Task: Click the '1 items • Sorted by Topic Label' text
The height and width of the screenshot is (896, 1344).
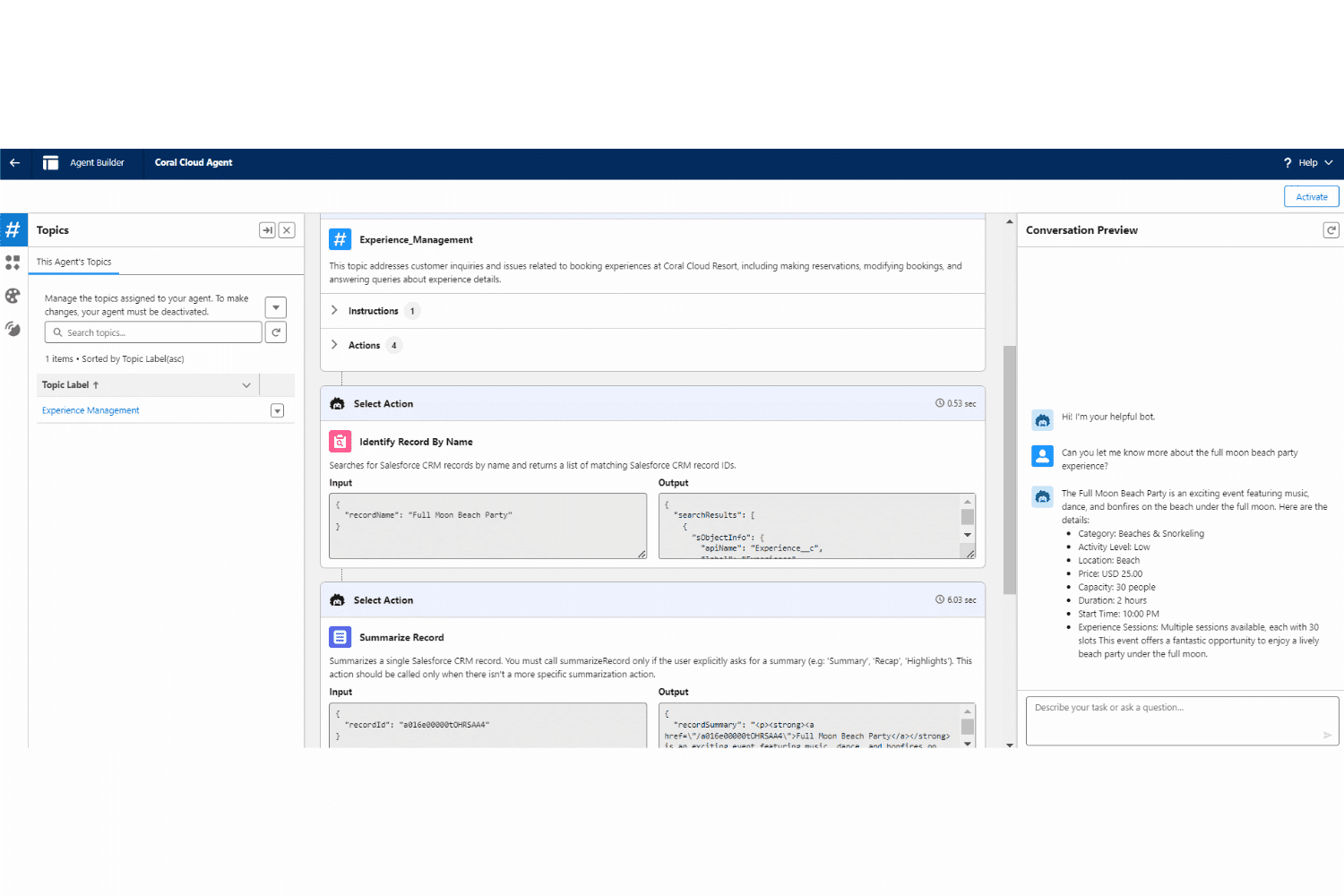Action: pos(115,359)
